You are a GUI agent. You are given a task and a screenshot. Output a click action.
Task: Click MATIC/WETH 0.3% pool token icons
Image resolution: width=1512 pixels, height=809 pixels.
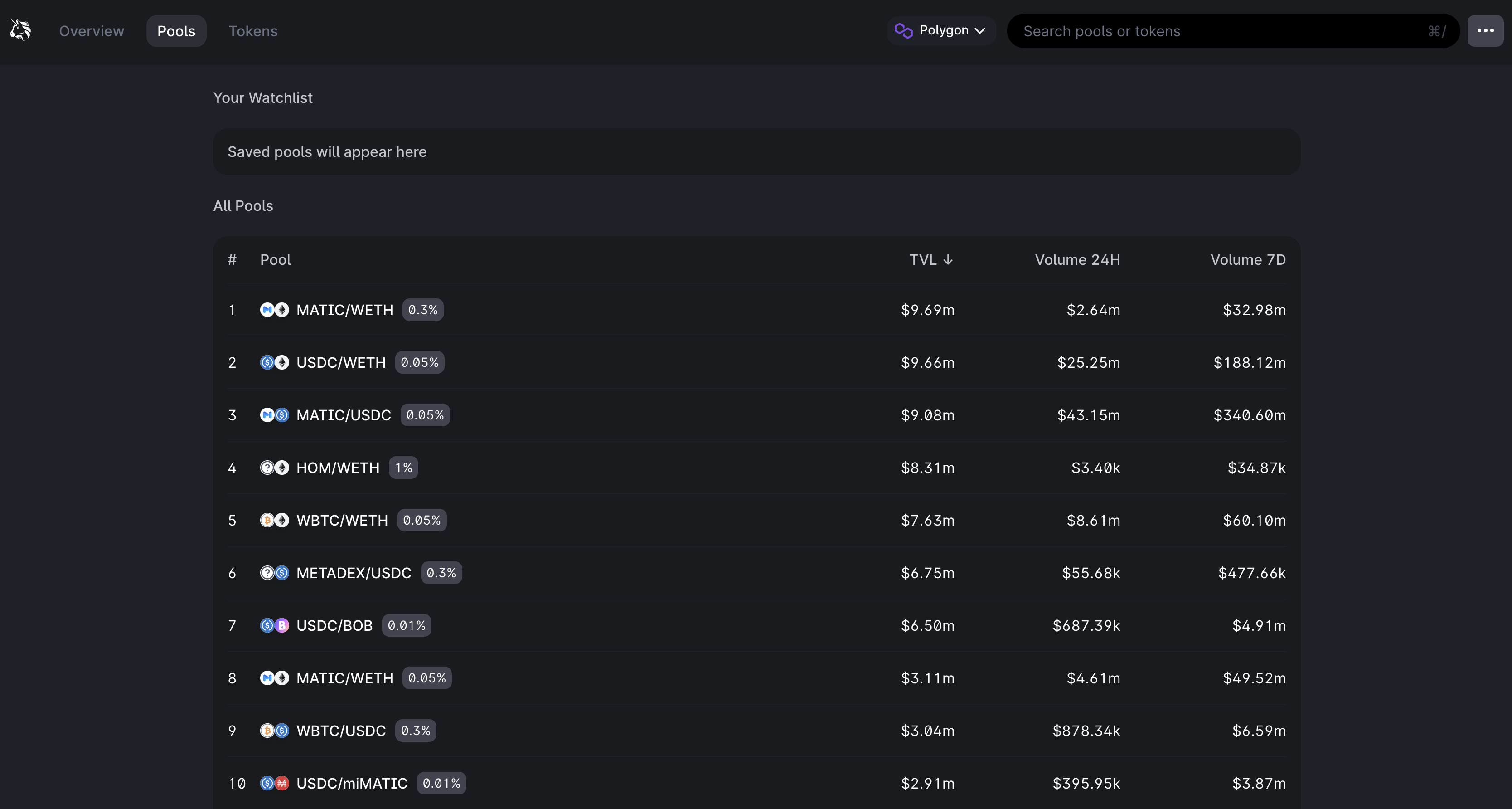click(274, 310)
